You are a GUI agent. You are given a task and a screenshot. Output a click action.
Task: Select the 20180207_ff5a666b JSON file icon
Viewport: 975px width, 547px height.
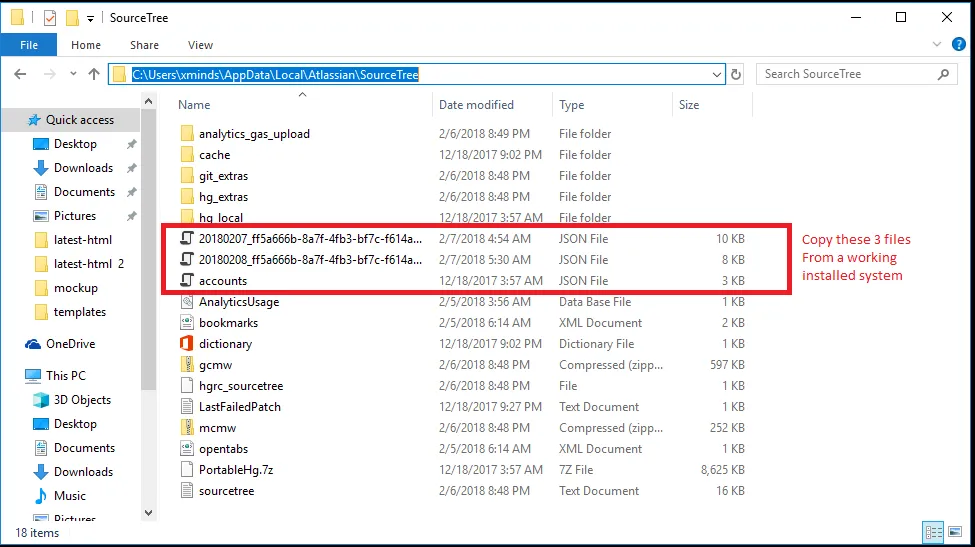187,239
